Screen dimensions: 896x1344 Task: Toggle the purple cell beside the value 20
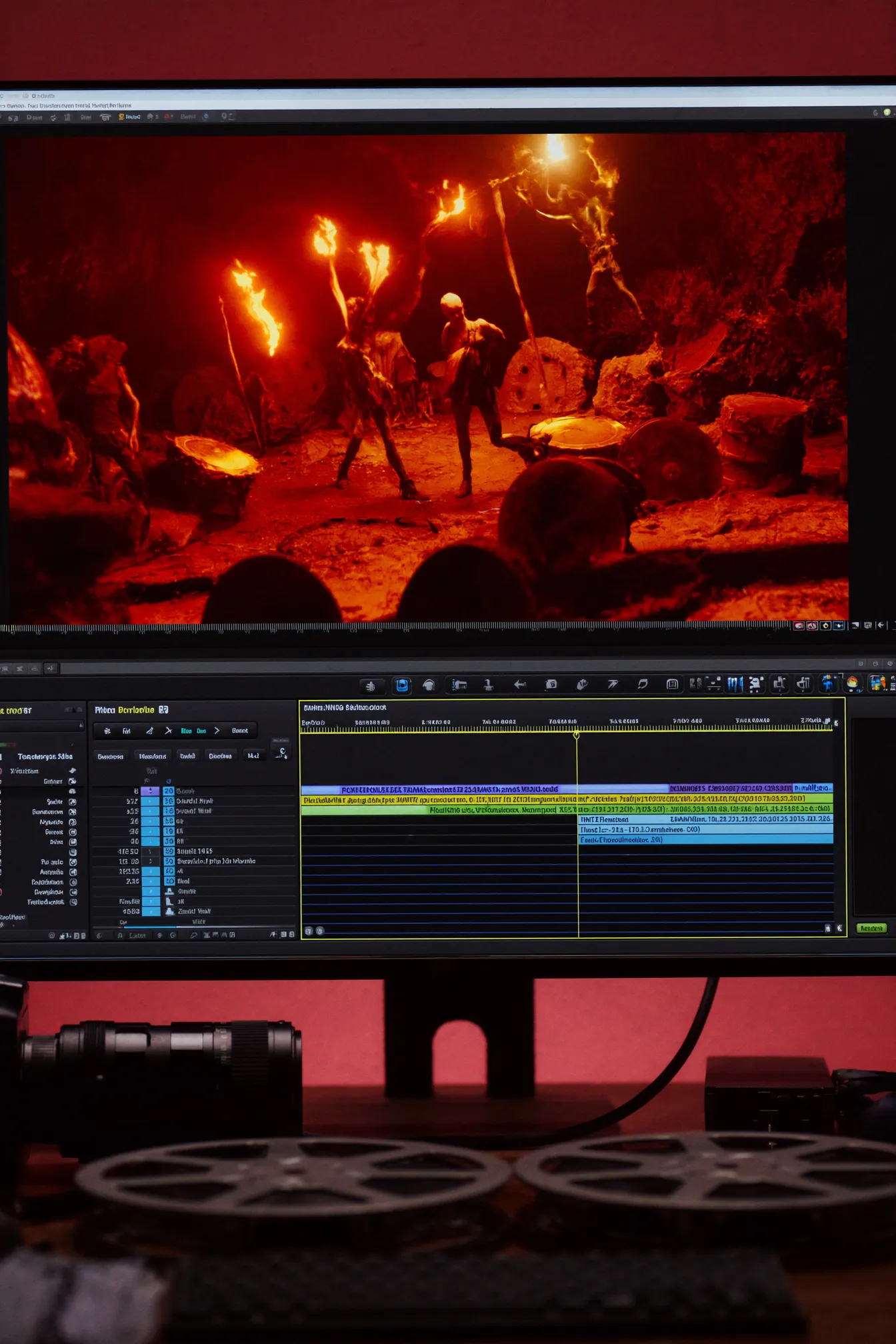[x=151, y=791]
